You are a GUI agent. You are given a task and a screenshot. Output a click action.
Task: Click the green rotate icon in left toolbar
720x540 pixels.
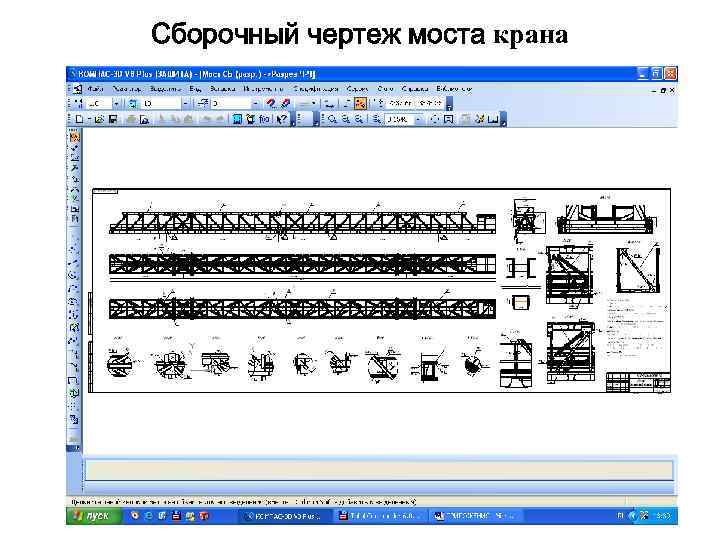click(x=74, y=394)
